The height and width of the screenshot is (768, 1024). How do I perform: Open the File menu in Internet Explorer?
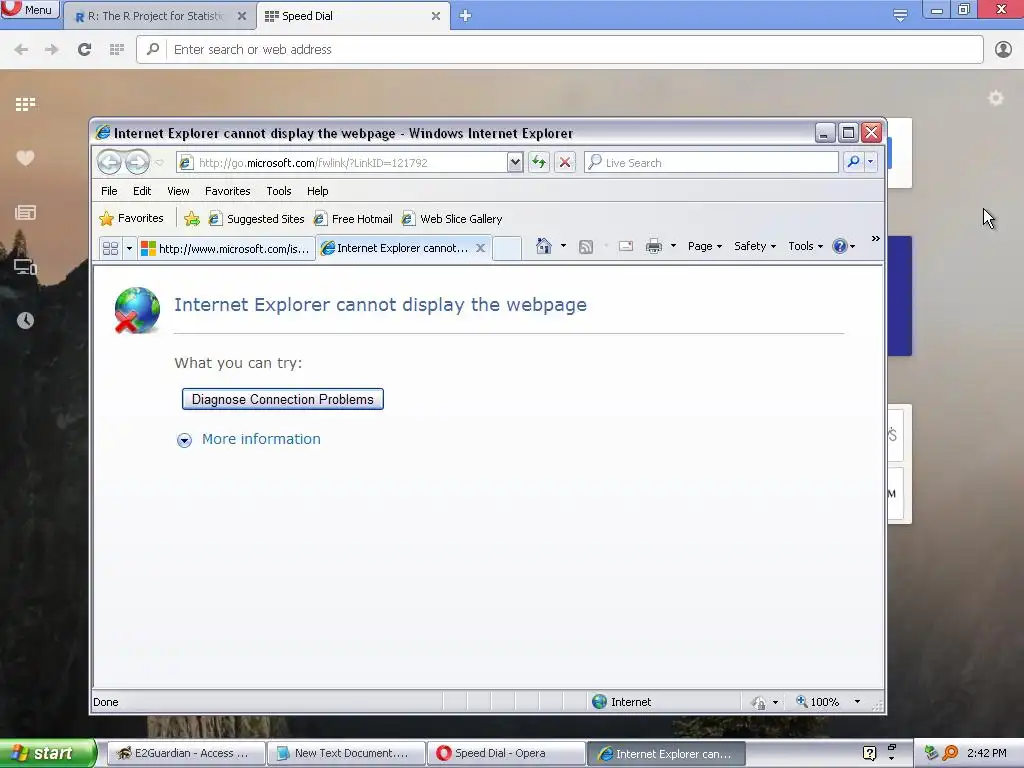109,191
